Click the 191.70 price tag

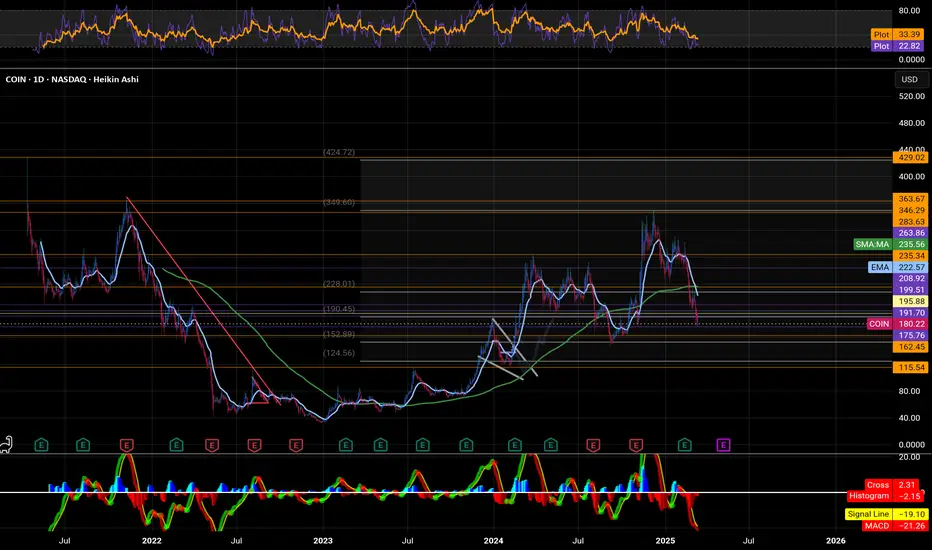[910, 313]
